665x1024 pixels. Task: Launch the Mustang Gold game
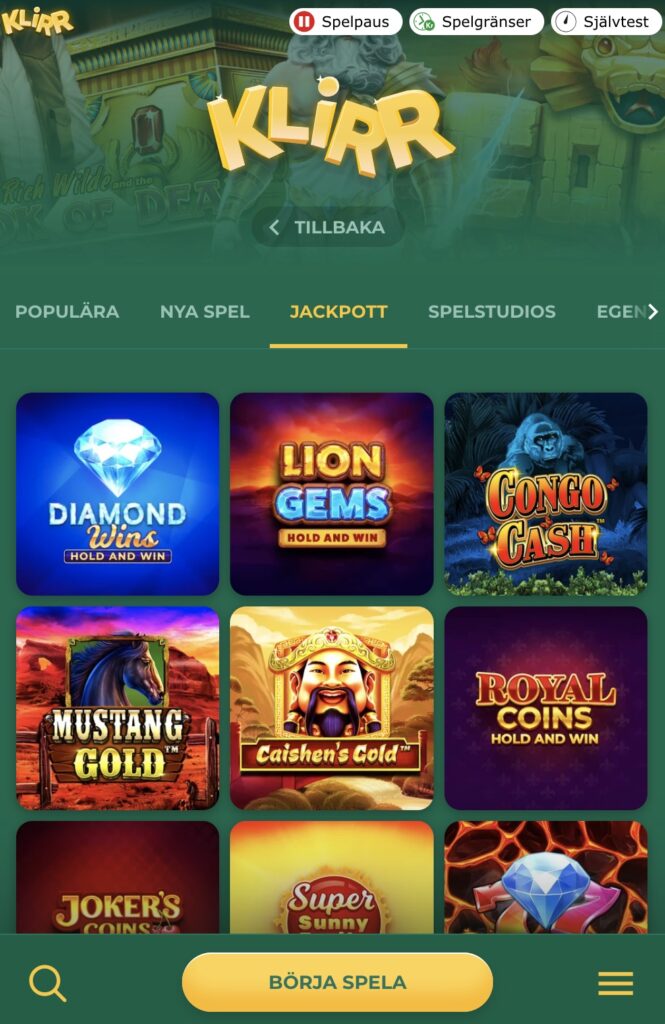(118, 708)
